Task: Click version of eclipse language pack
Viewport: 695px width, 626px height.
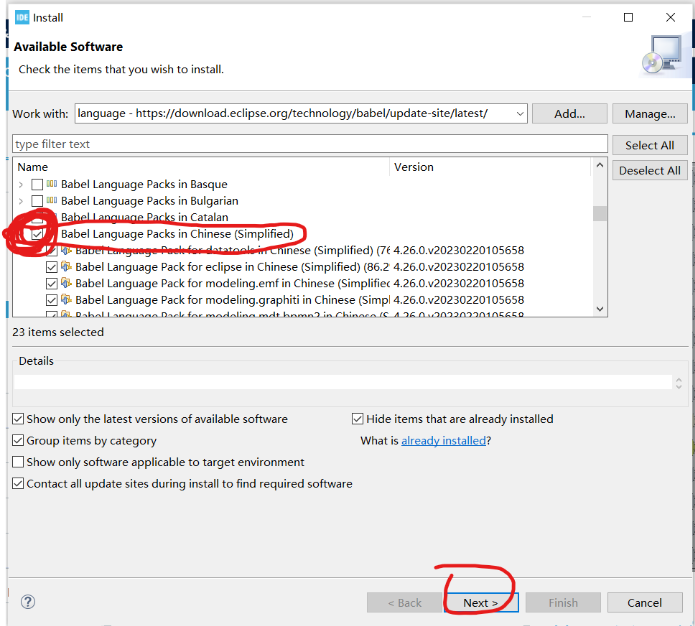Action: coord(459,267)
